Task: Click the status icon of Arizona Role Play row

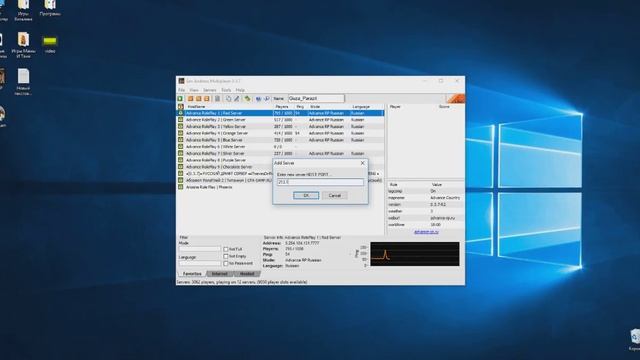Action: pyautogui.click(x=180, y=187)
